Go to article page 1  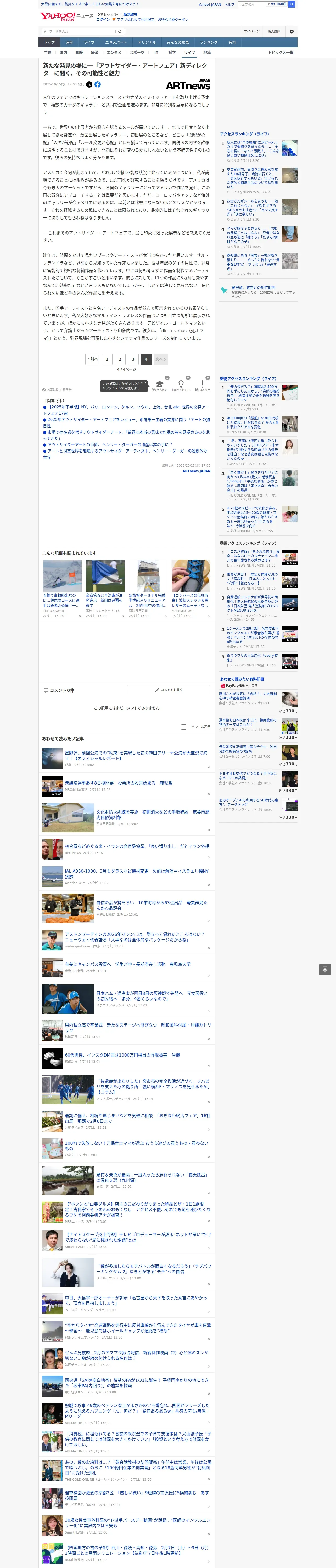(107, 359)
